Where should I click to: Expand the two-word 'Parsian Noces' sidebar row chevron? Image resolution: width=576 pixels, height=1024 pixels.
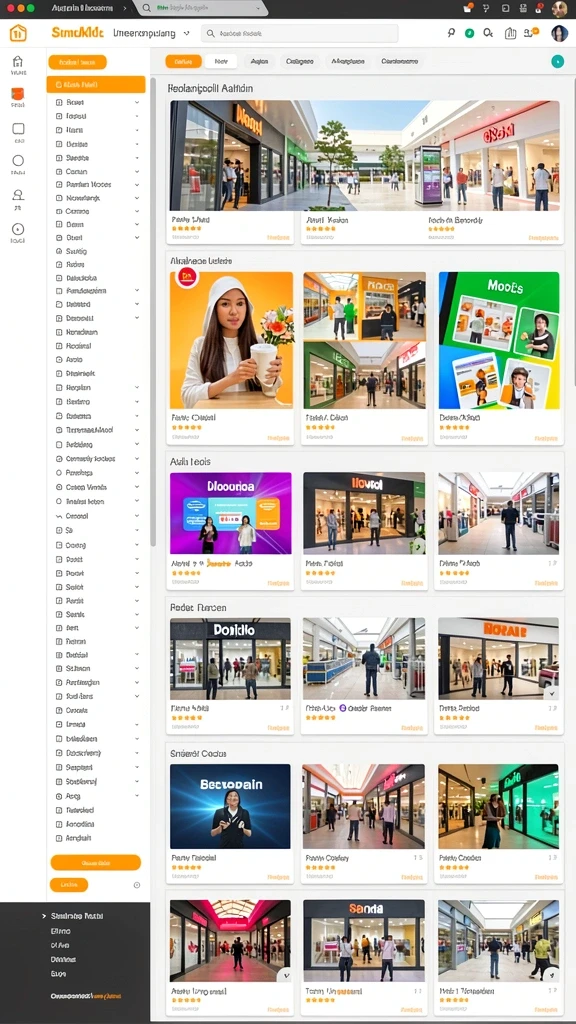137,185
